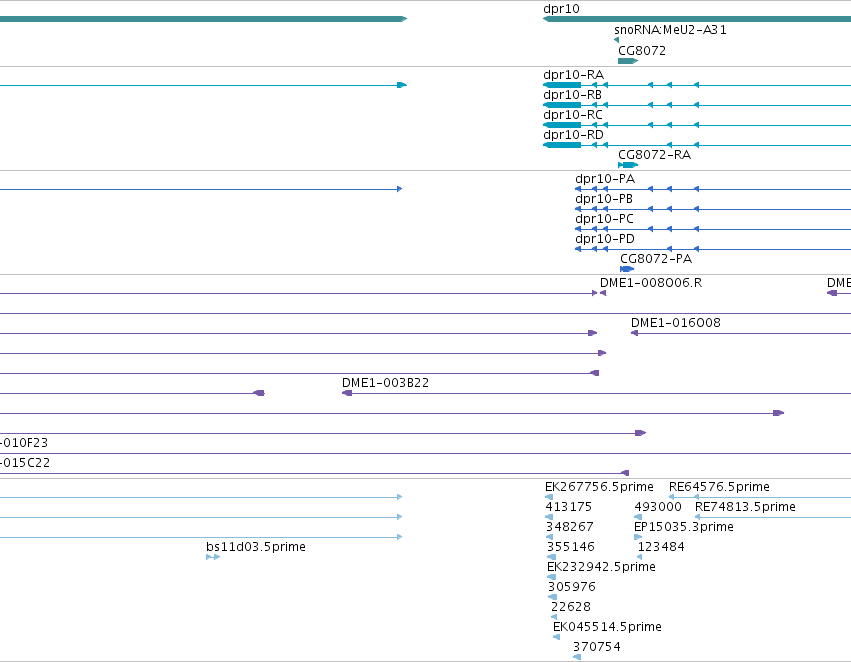Select the dpr10-PA protein label
The image size is (851, 662).
(605, 179)
